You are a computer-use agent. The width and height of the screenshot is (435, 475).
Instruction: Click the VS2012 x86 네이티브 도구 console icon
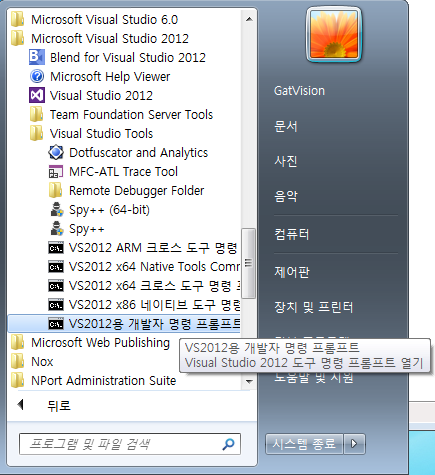pyautogui.click(x=56, y=305)
